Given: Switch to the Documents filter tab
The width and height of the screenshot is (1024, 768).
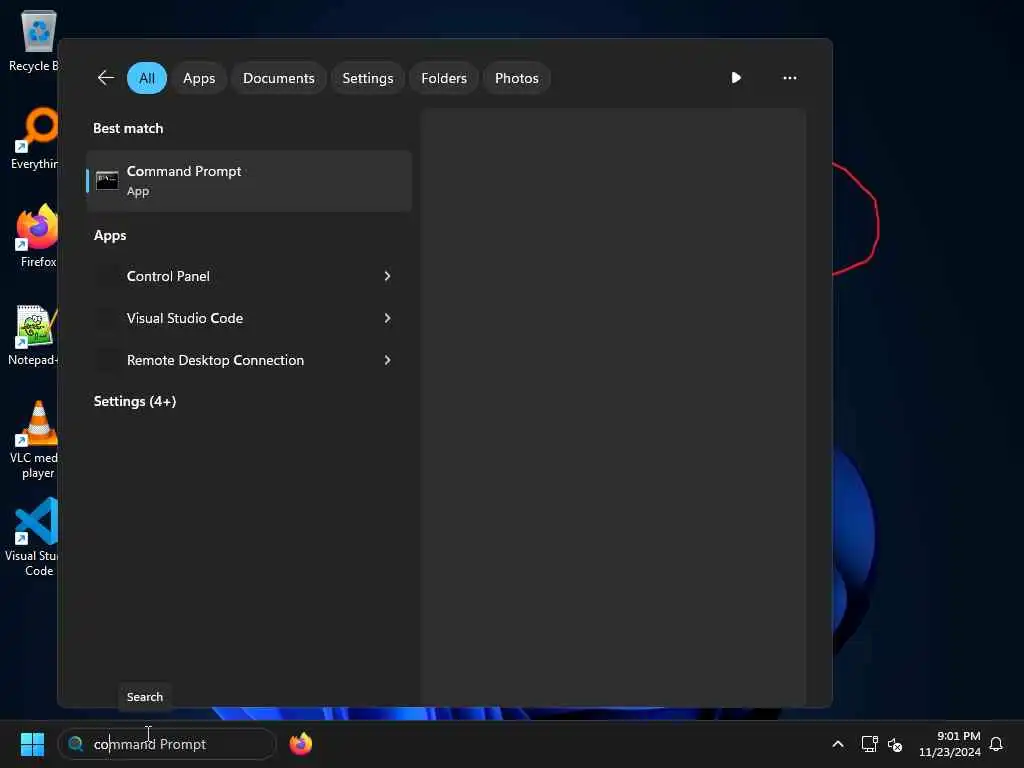Looking at the screenshot, I should 279,78.
